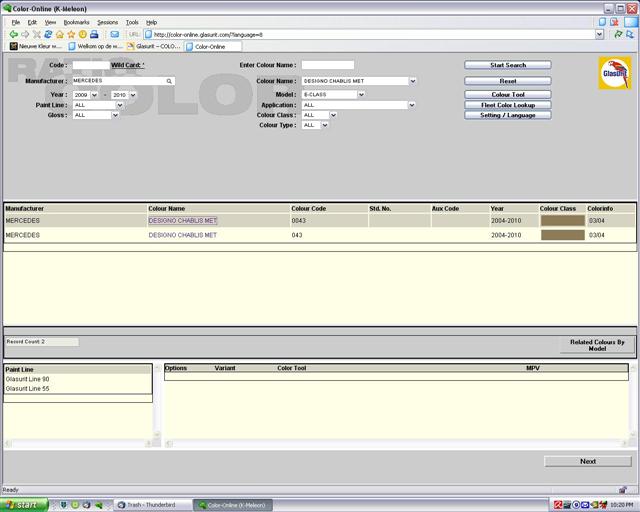Open the Year from 2009 dropdown
Viewport: 640px width, 512px height.
click(94, 95)
